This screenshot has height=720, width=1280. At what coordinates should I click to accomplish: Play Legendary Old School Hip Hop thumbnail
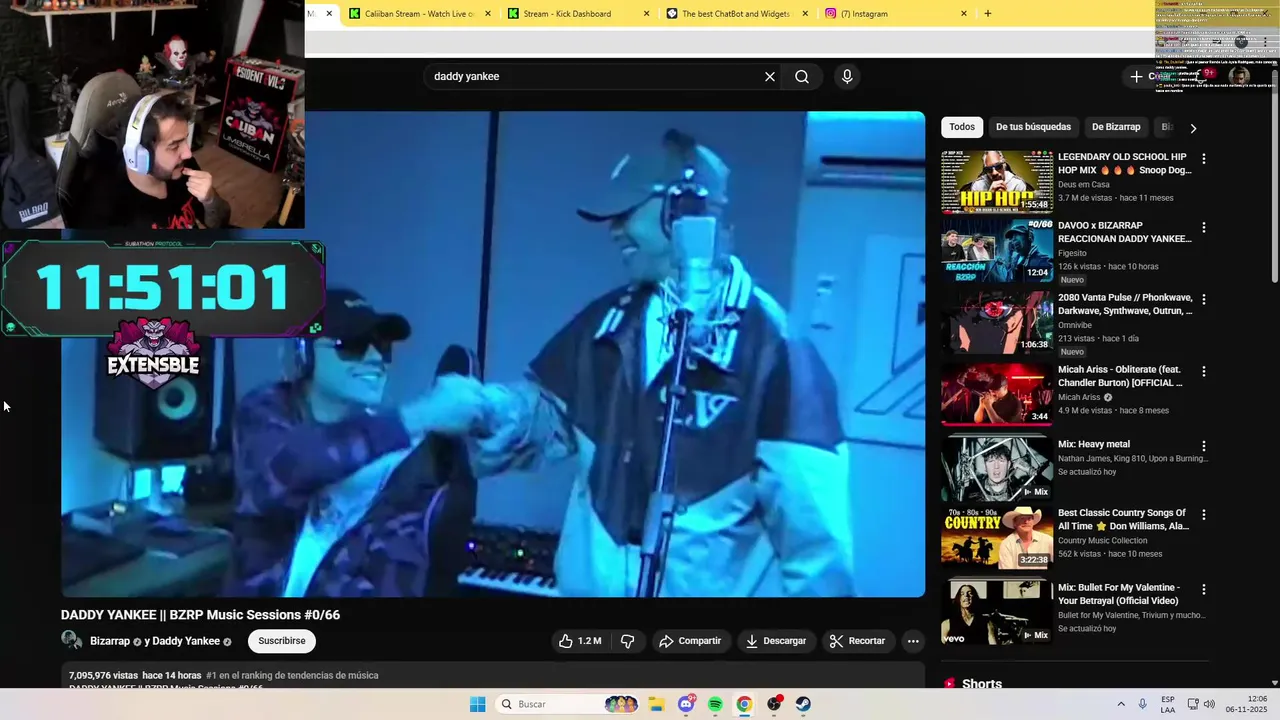997,182
